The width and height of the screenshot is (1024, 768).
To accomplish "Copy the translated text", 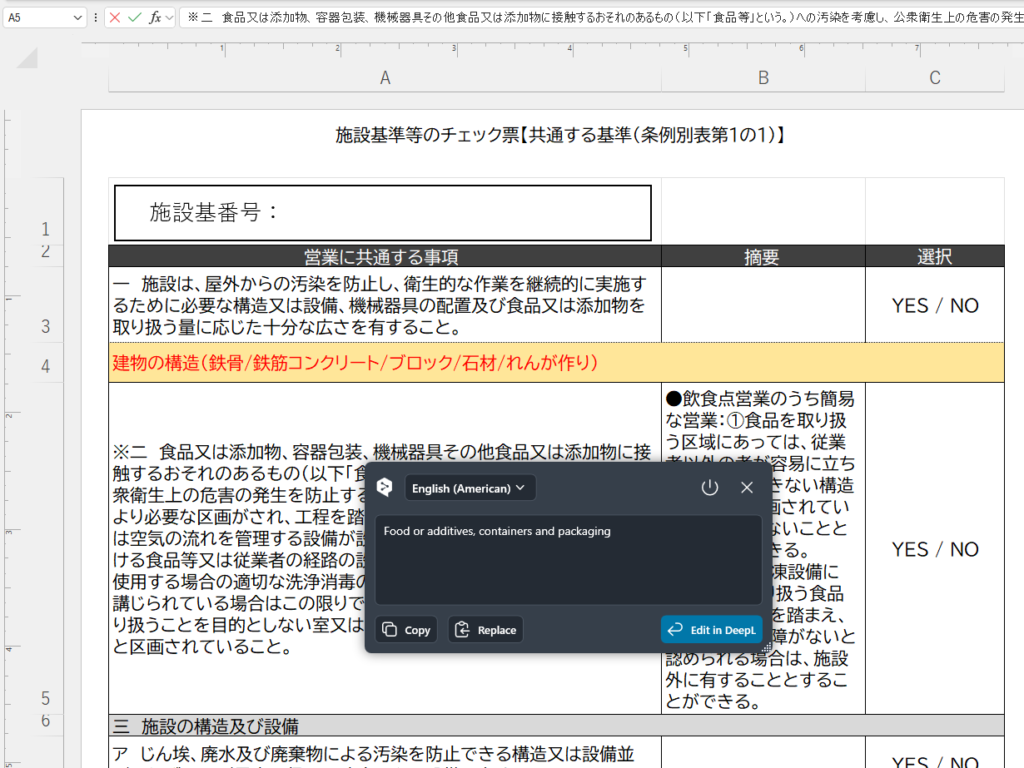I will tap(406, 630).
